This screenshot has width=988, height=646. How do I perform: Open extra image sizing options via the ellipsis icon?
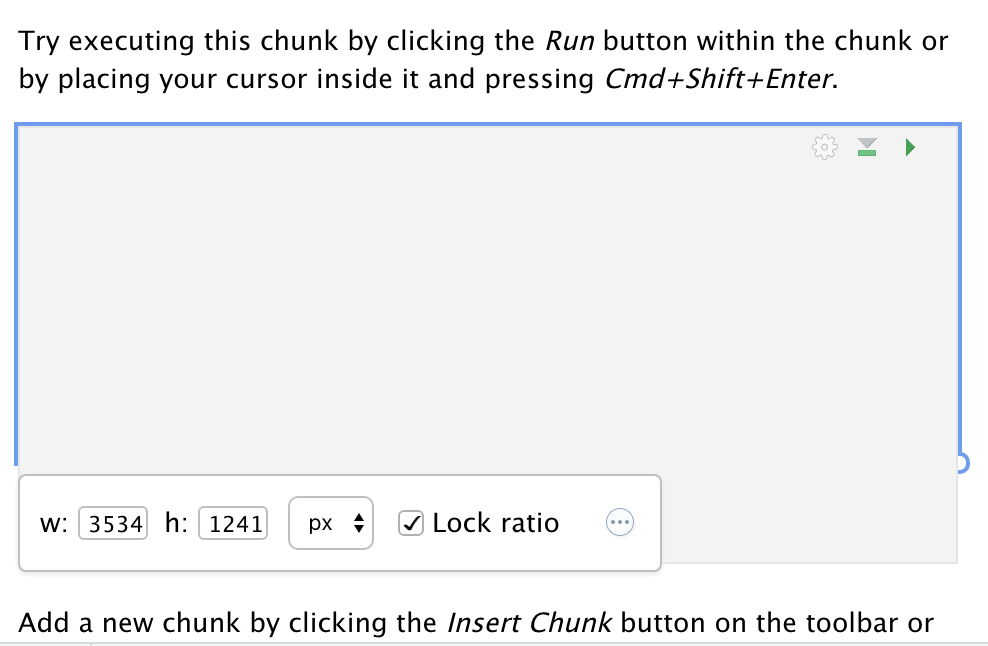pyautogui.click(x=619, y=522)
